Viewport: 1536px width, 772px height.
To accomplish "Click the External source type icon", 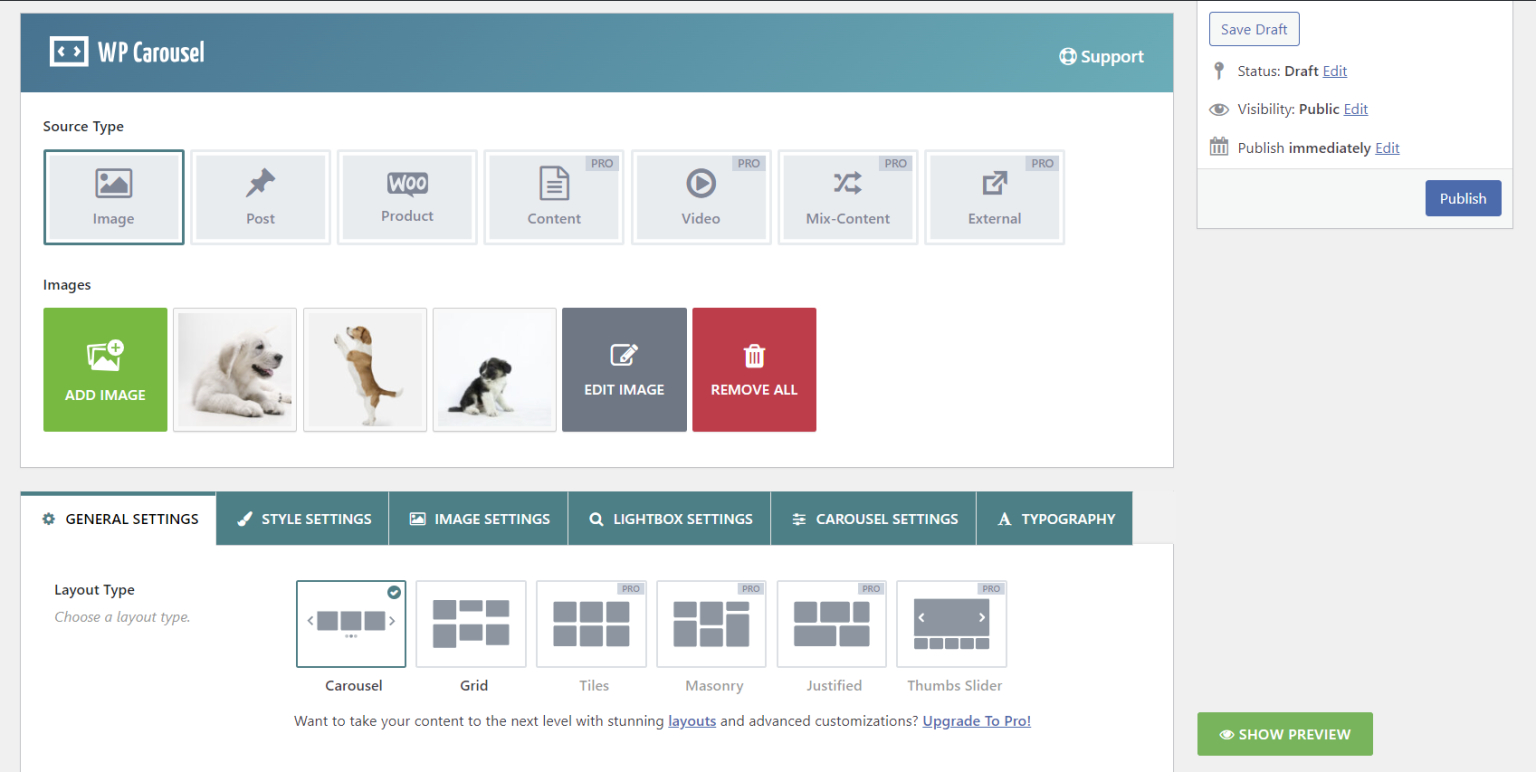I will (x=994, y=196).
